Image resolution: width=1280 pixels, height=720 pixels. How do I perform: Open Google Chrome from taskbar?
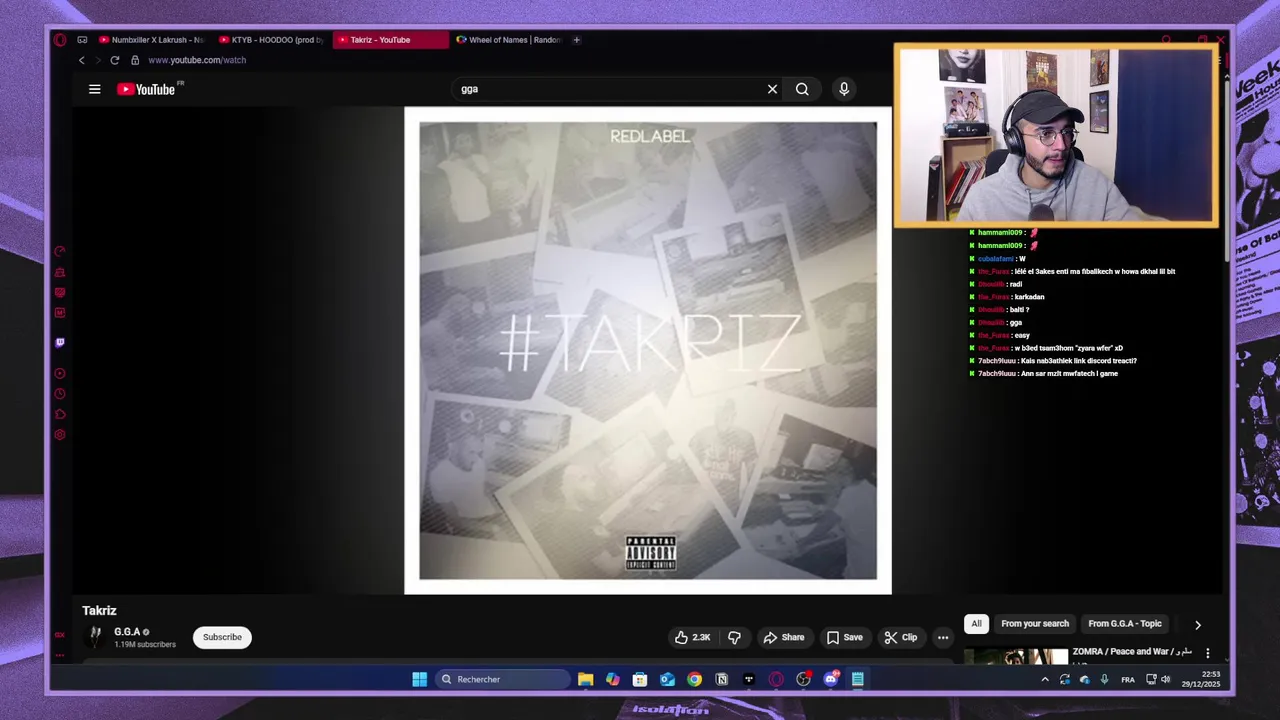click(x=694, y=679)
